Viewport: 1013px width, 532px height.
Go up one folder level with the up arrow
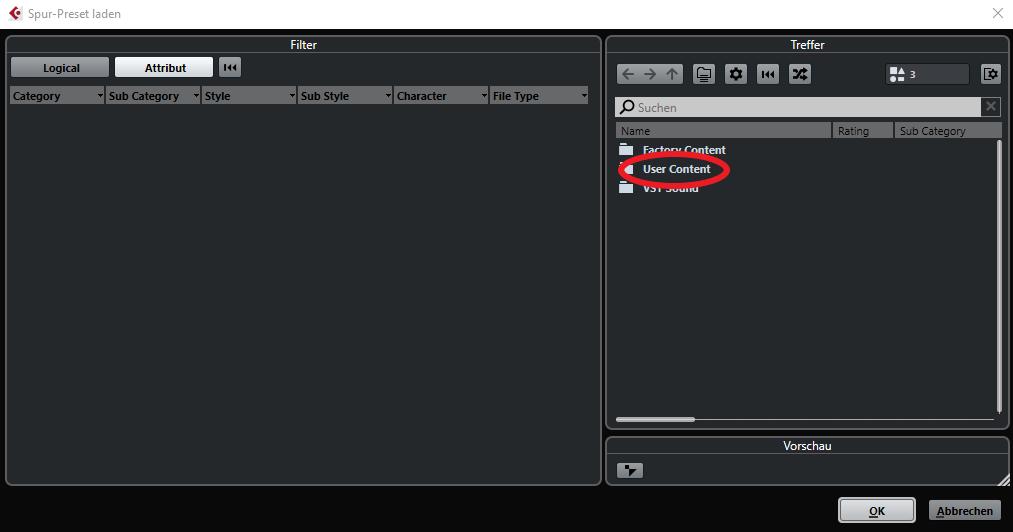pyautogui.click(x=673, y=74)
